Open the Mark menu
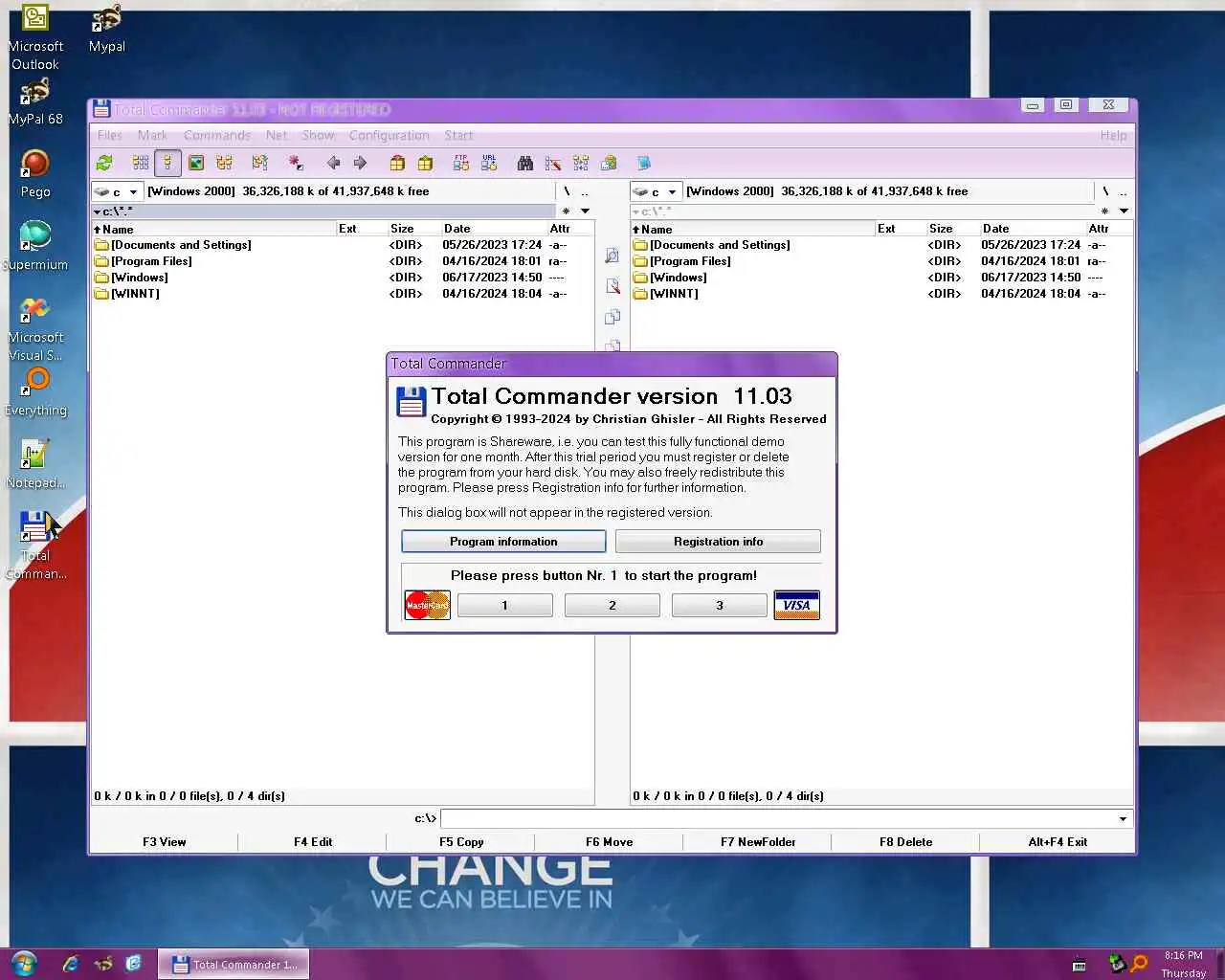Image resolution: width=1225 pixels, height=980 pixels. click(x=152, y=135)
